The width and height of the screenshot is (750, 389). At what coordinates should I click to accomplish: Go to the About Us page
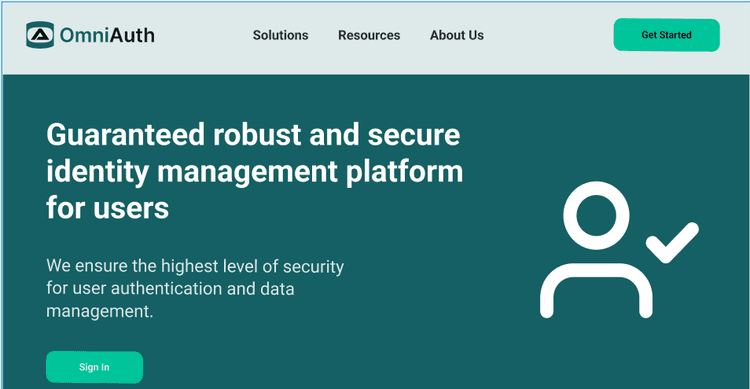[x=457, y=35]
